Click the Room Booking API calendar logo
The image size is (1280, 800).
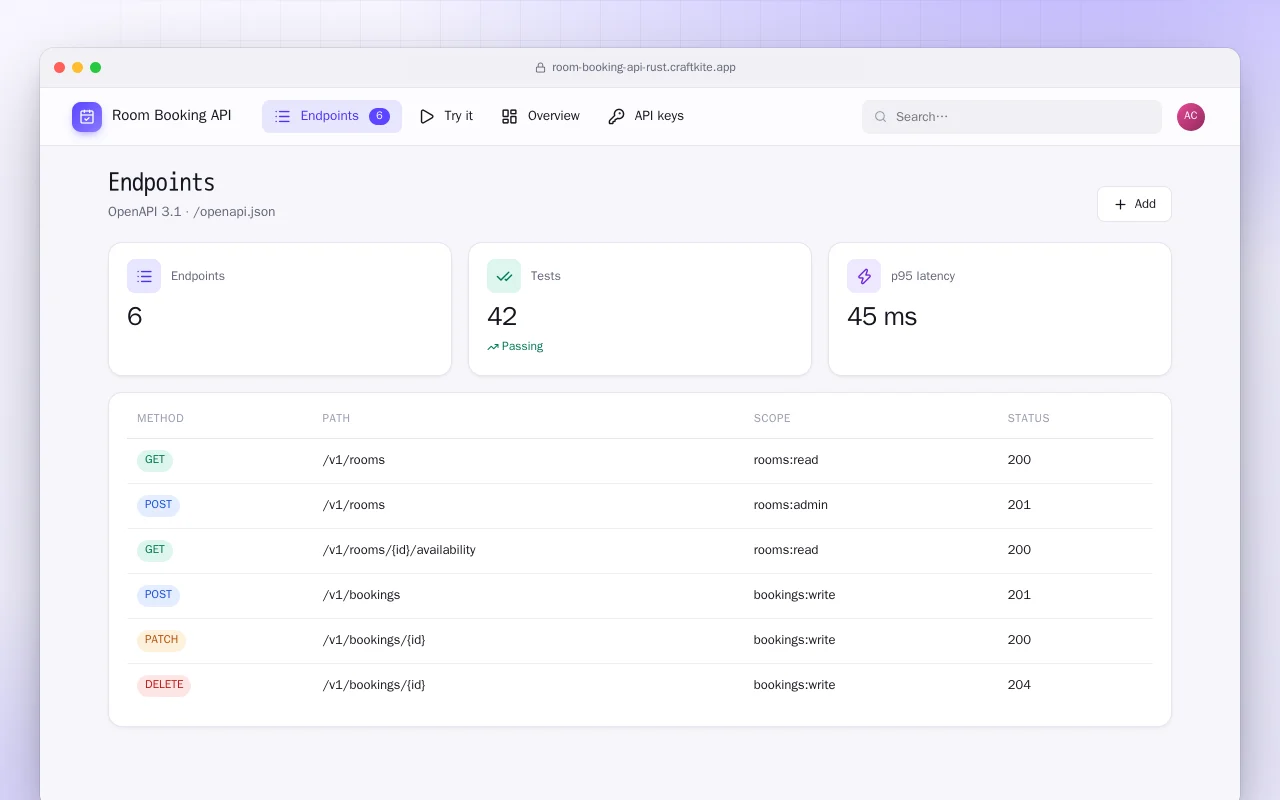coord(87,117)
